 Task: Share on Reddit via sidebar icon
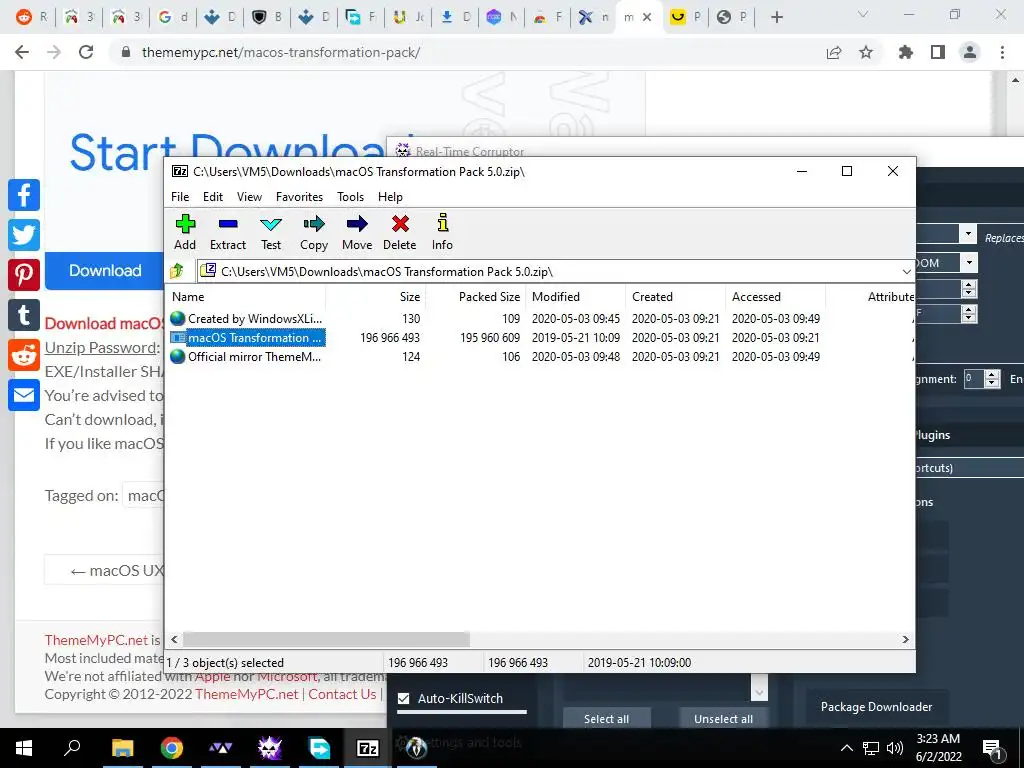coord(24,355)
